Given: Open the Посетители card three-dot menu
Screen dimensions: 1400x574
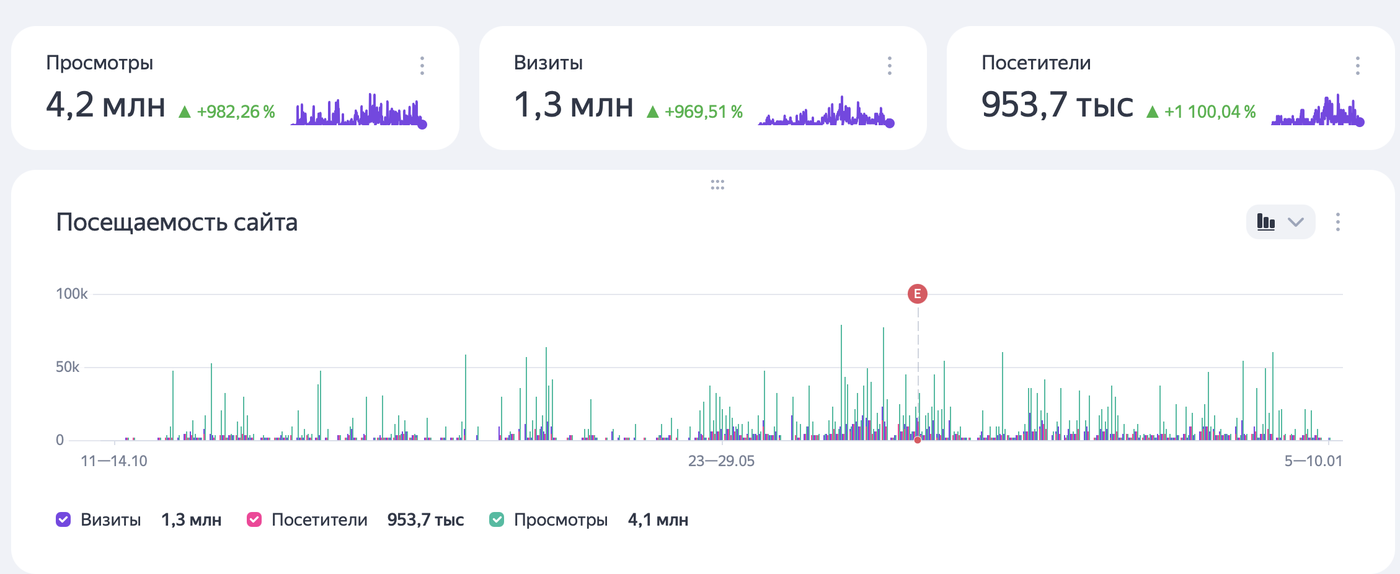Looking at the screenshot, I should [1357, 66].
